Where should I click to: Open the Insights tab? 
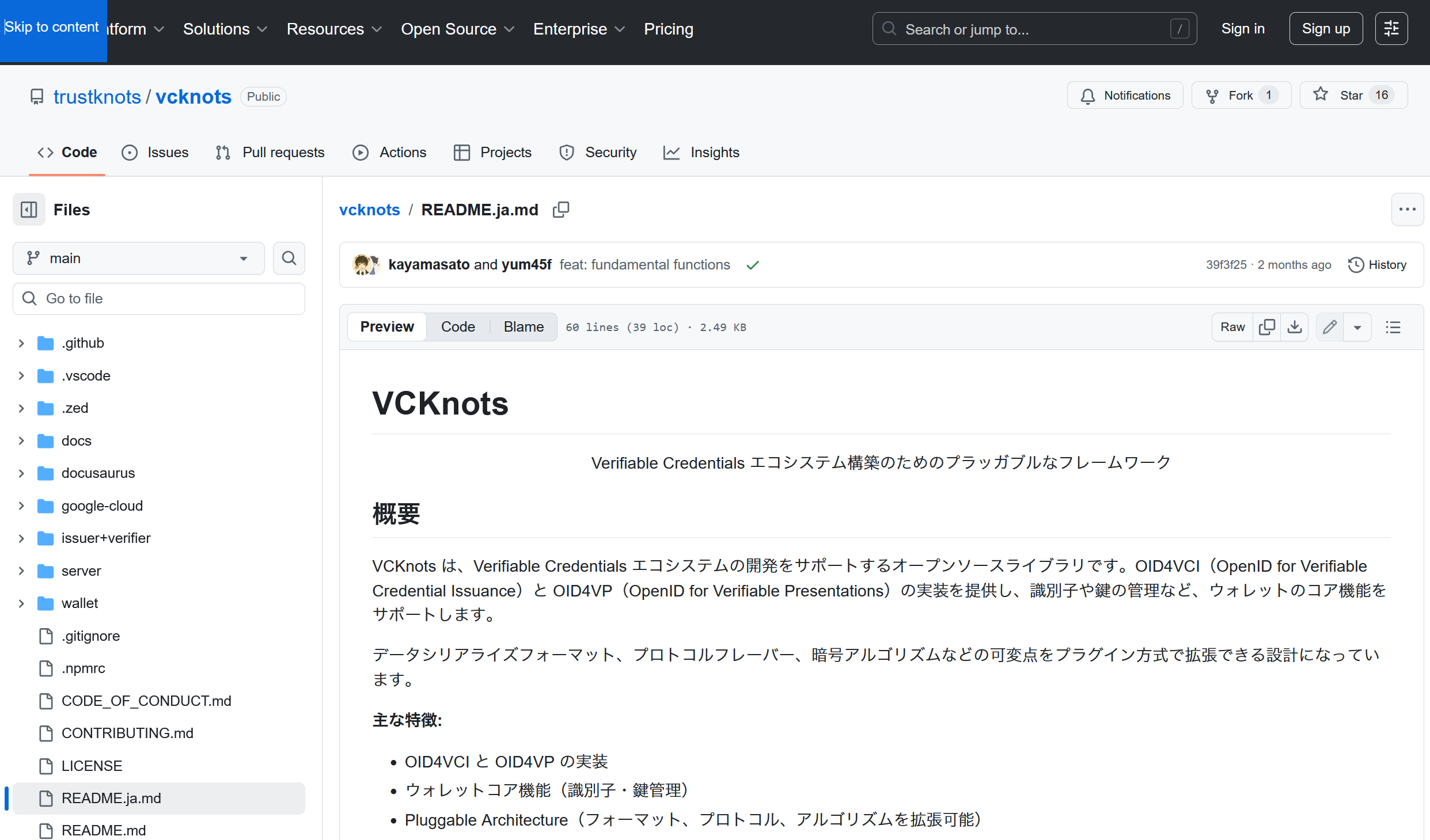click(x=701, y=153)
